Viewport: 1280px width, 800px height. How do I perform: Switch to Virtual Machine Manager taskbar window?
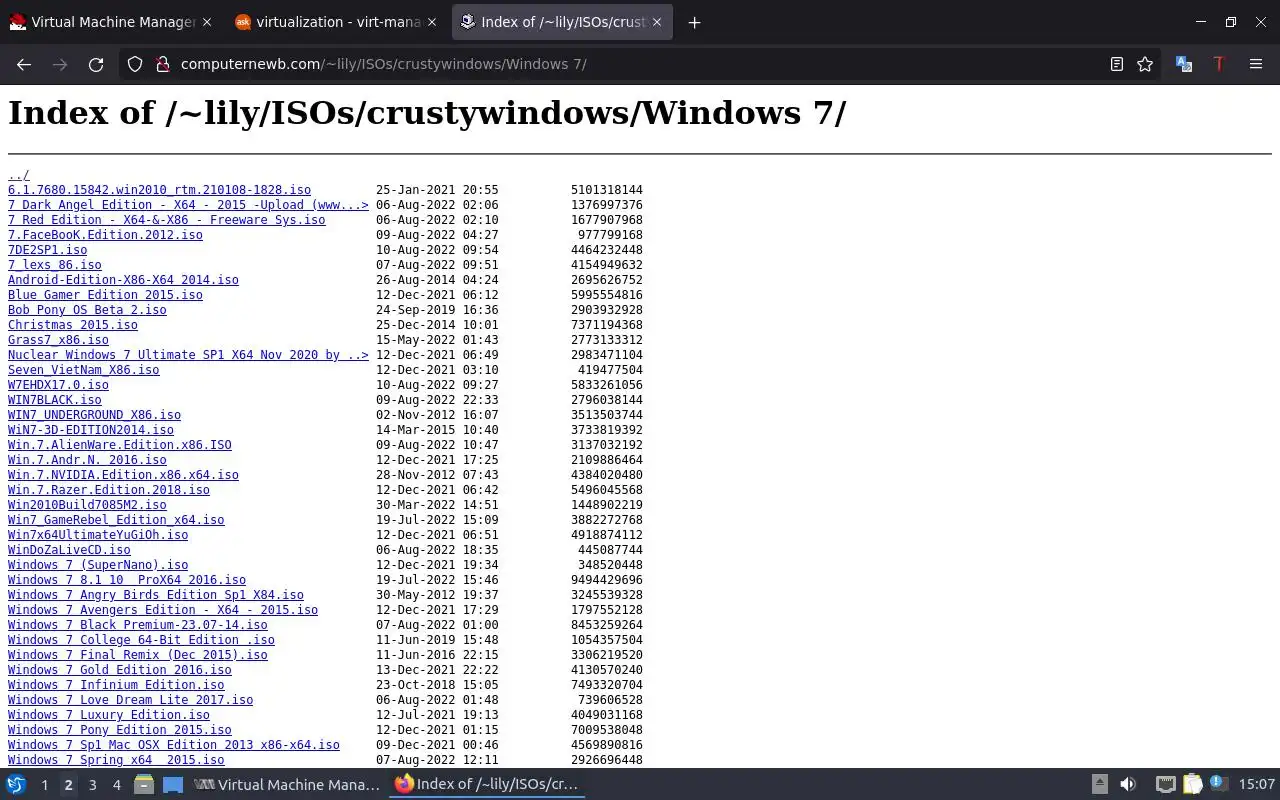click(287, 785)
